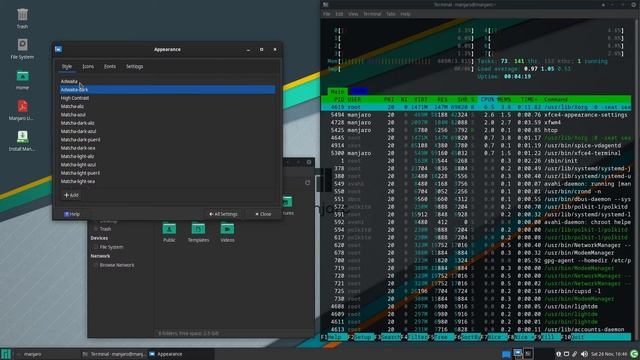Screen dimensions: 640x360
Task: Click the show desktop panel icon
Action: click(506, 354)
